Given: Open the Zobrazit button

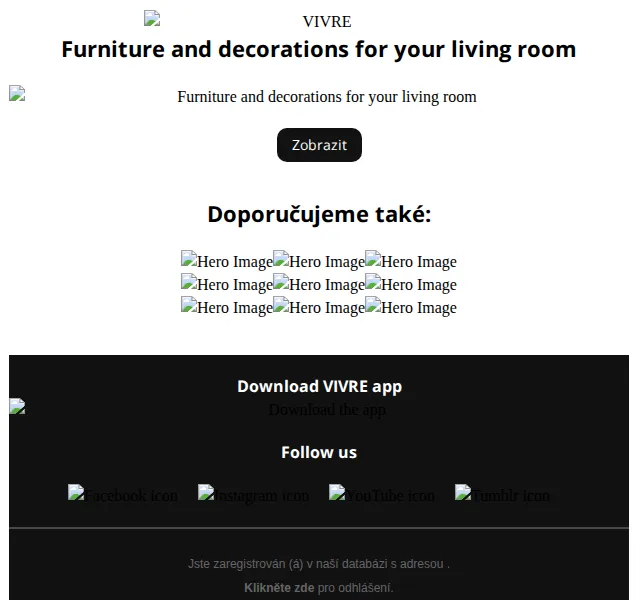Looking at the screenshot, I should tap(319, 145).
